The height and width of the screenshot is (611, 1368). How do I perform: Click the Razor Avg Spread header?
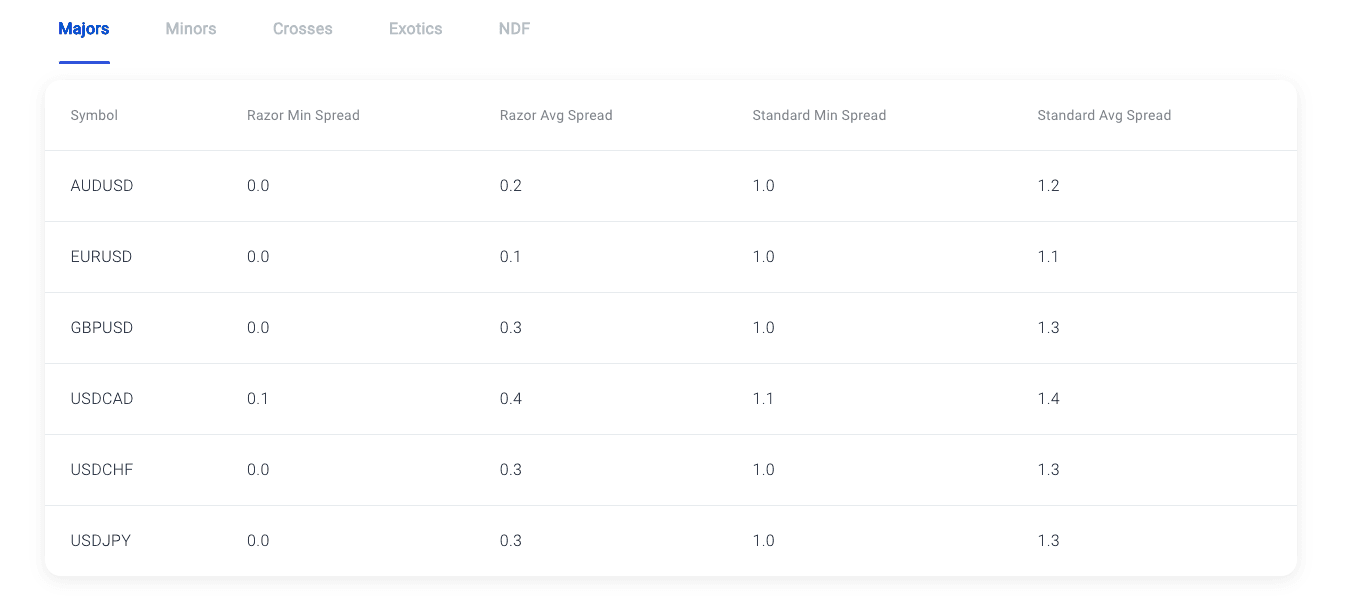[x=556, y=115]
